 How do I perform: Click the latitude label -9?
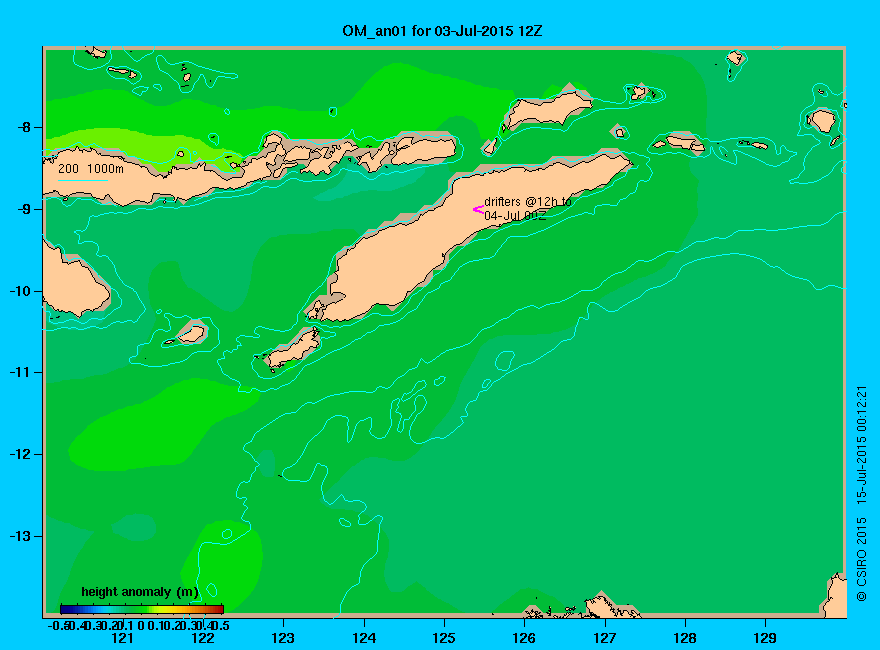pyautogui.click(x=24, y=209)
